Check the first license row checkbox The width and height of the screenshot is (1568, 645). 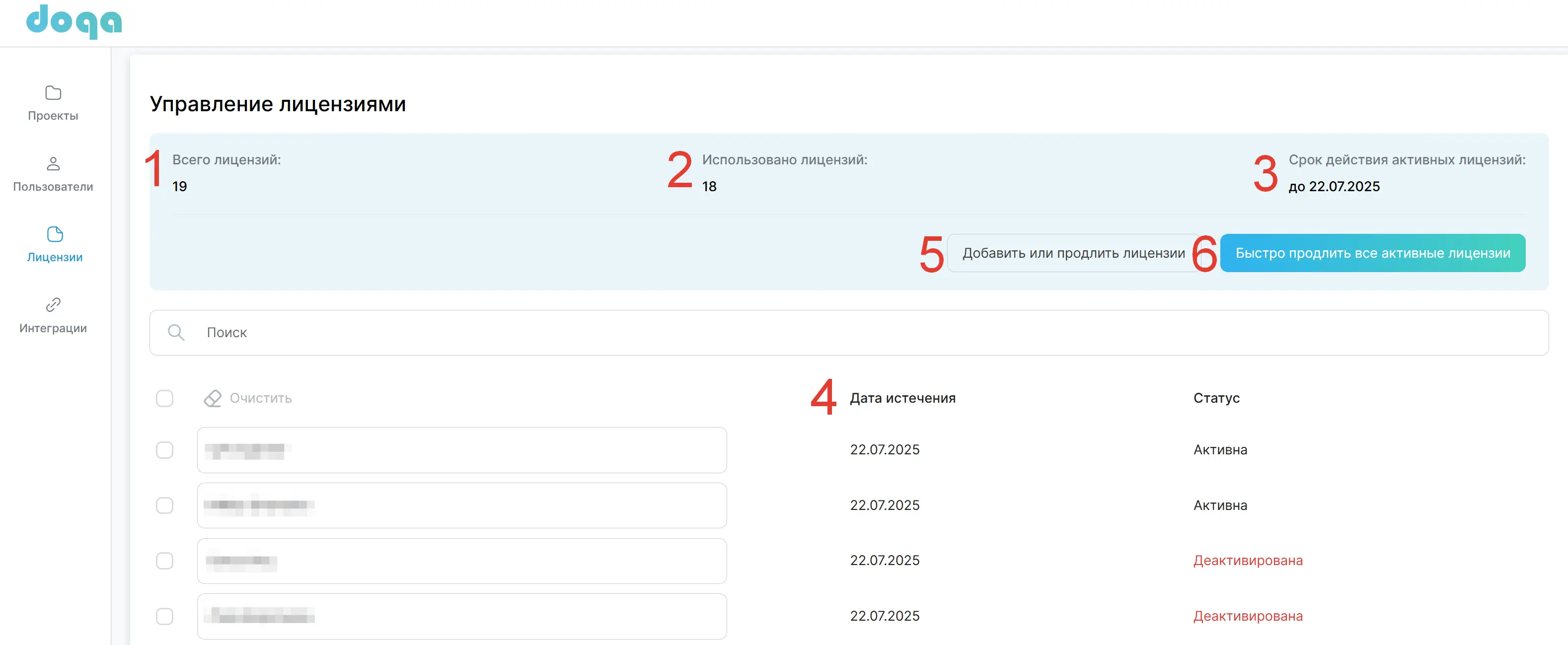click(x=164, y=450)
